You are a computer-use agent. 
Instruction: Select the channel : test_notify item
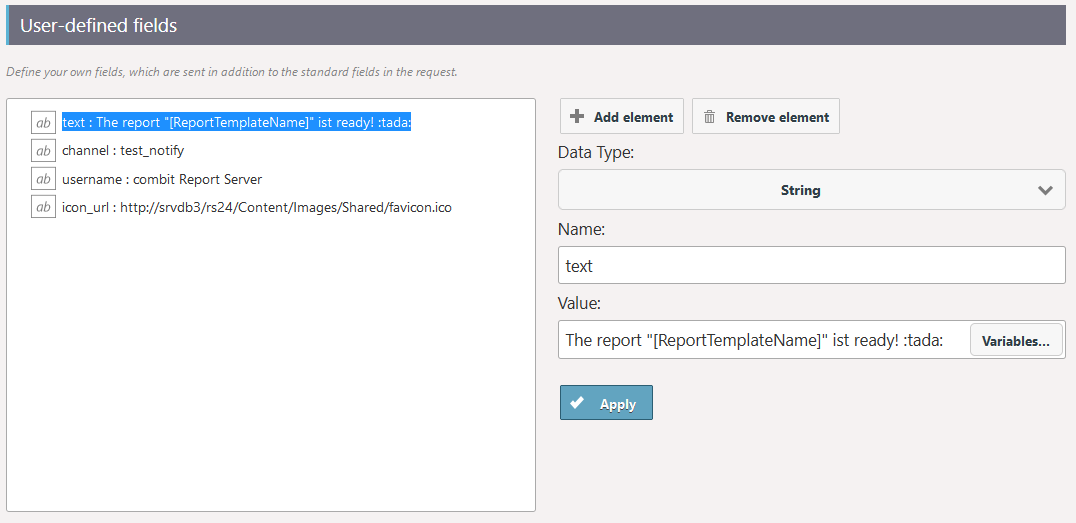coord(123,150)
